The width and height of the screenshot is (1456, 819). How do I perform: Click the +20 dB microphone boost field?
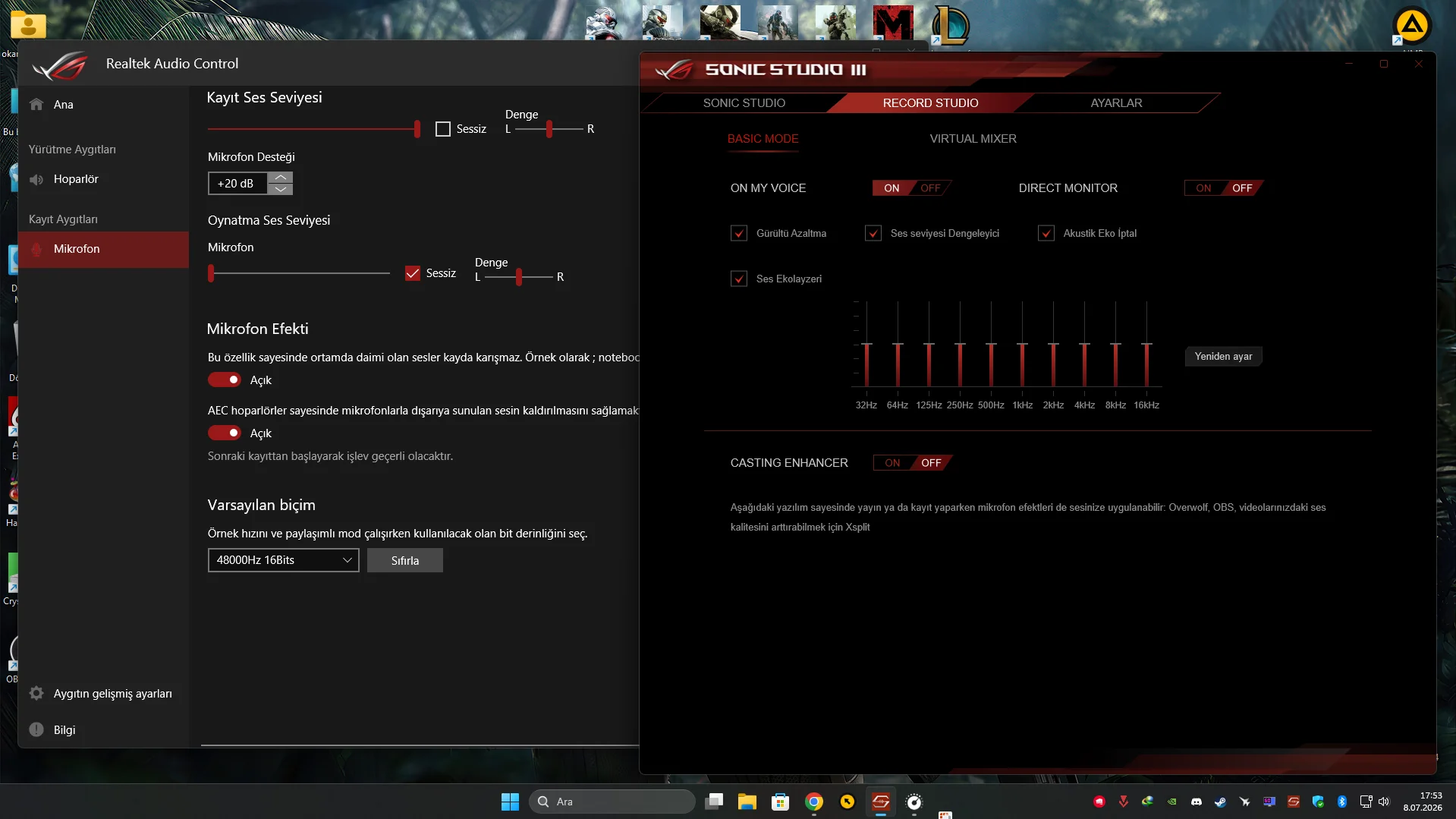point(237,184)
